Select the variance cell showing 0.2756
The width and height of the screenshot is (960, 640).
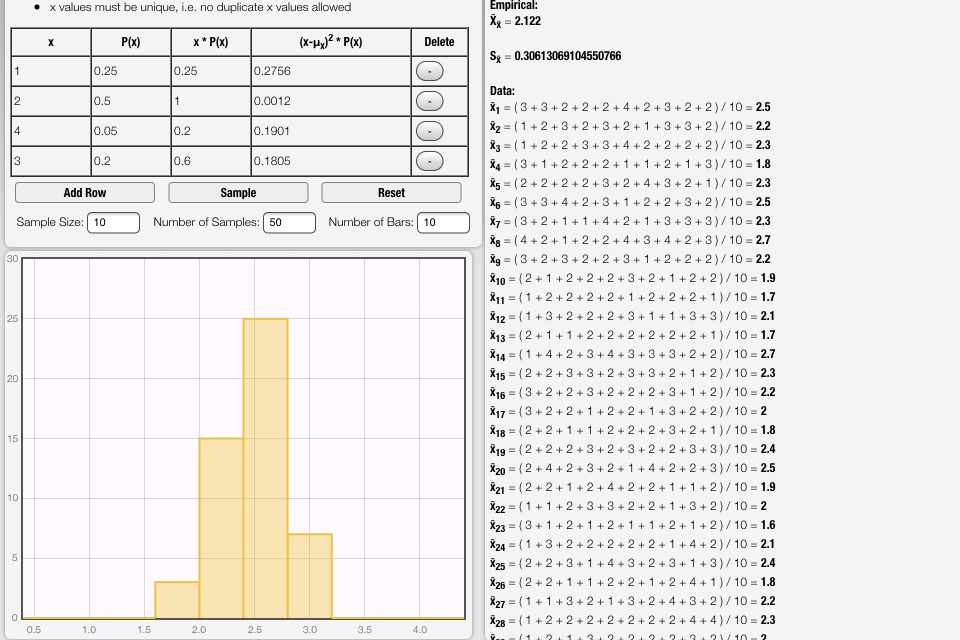tap(331, 71)
